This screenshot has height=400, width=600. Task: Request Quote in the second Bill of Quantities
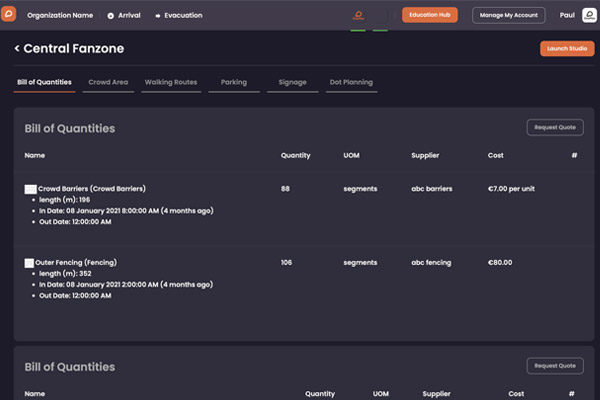(555, 366)
